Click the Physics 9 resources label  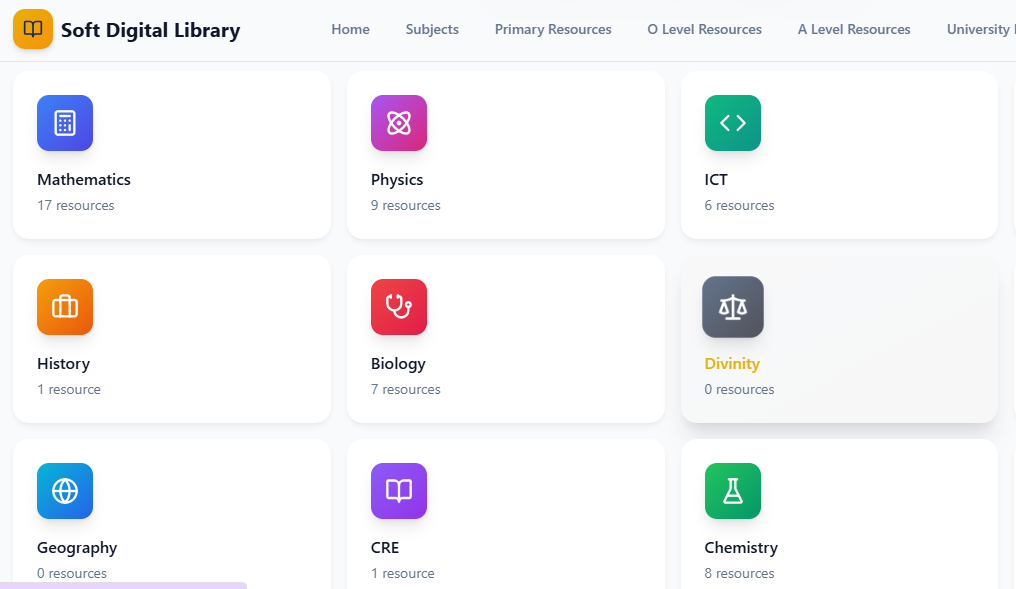(406, 205)
